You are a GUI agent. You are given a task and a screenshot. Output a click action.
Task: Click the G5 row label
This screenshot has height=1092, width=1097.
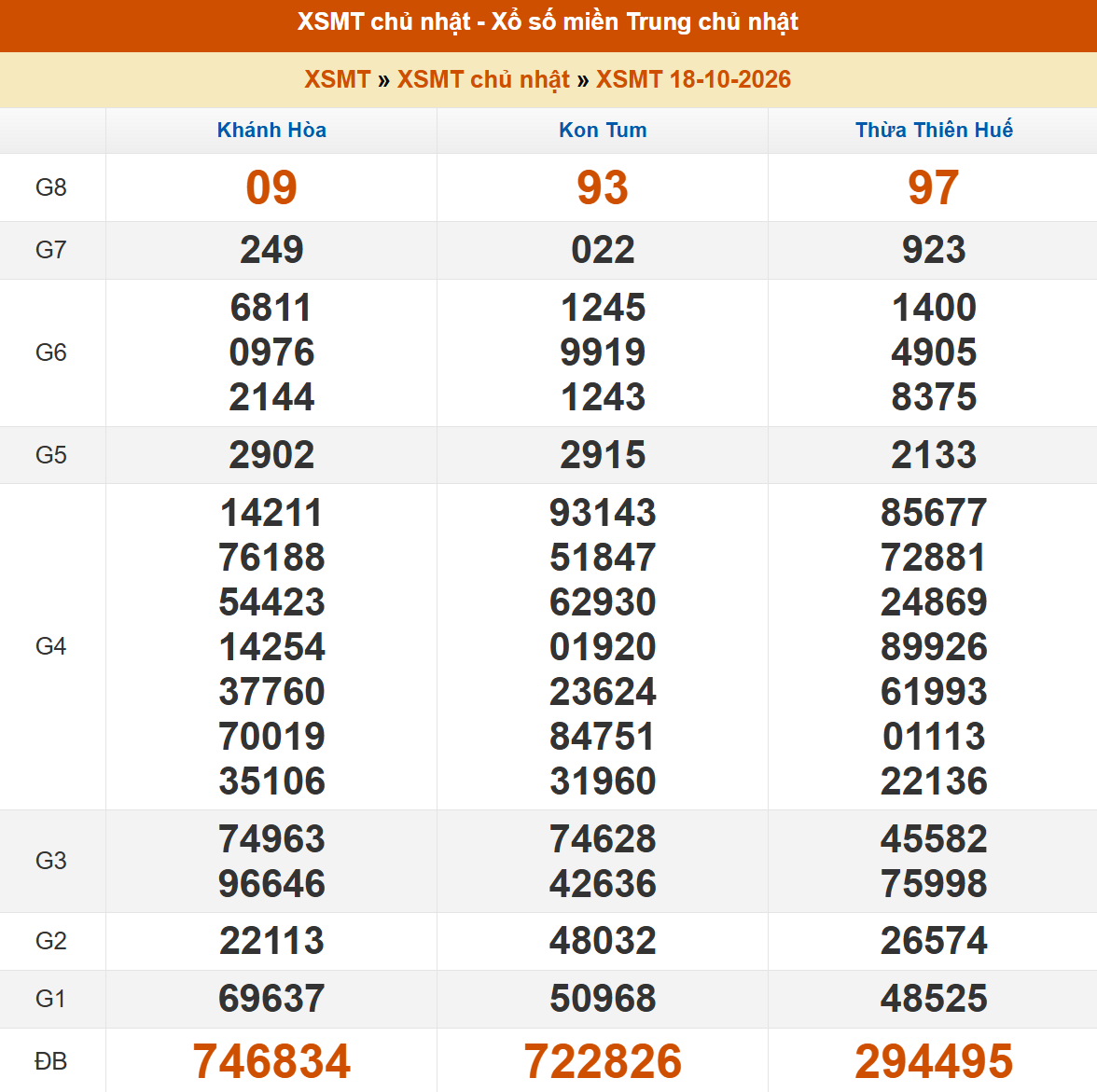click(51, 455)
